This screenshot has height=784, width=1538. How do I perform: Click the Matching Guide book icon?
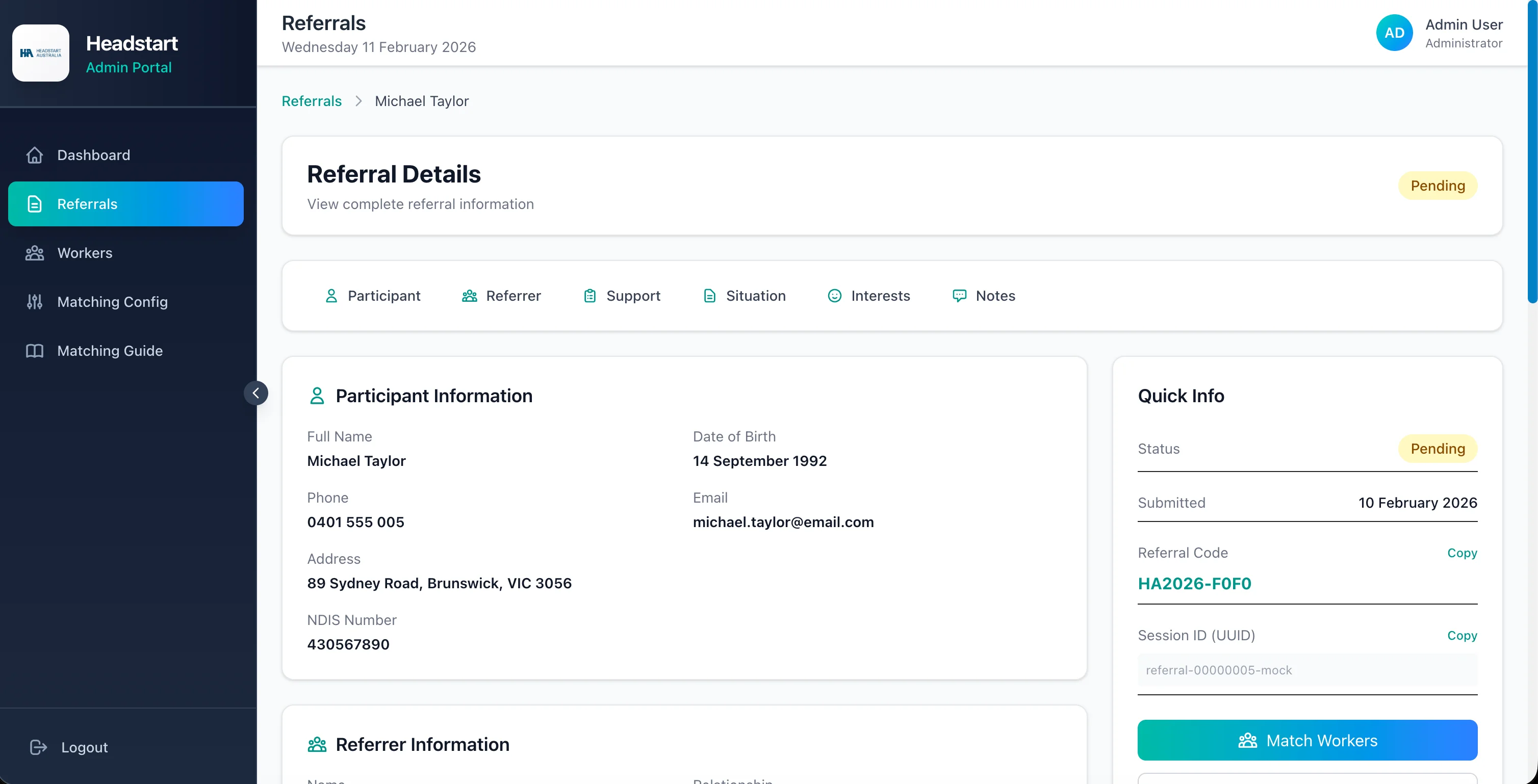pos(35,351)
